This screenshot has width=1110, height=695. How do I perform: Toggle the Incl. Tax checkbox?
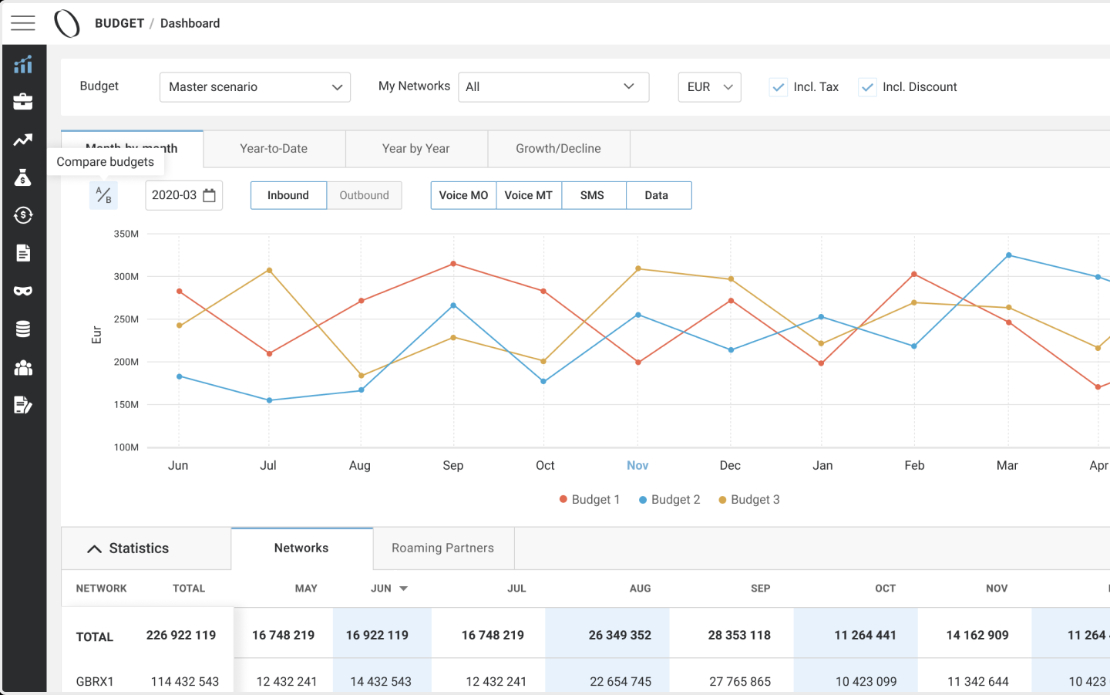point(778,87)
